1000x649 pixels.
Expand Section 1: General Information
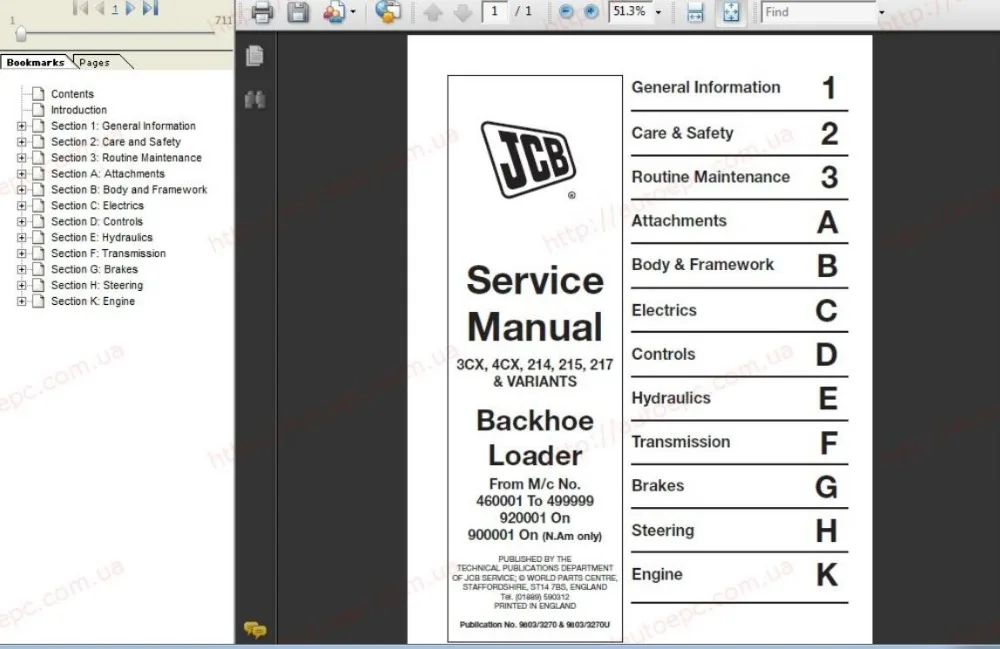[x=22, y=126]
